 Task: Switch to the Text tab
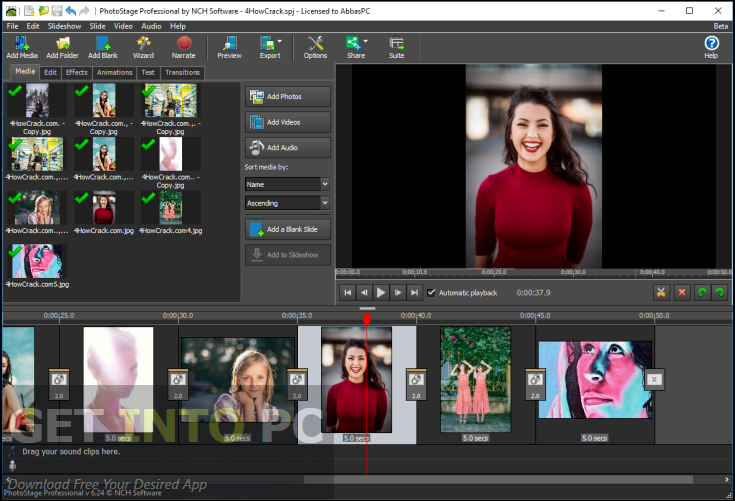[x=148, y=72]
